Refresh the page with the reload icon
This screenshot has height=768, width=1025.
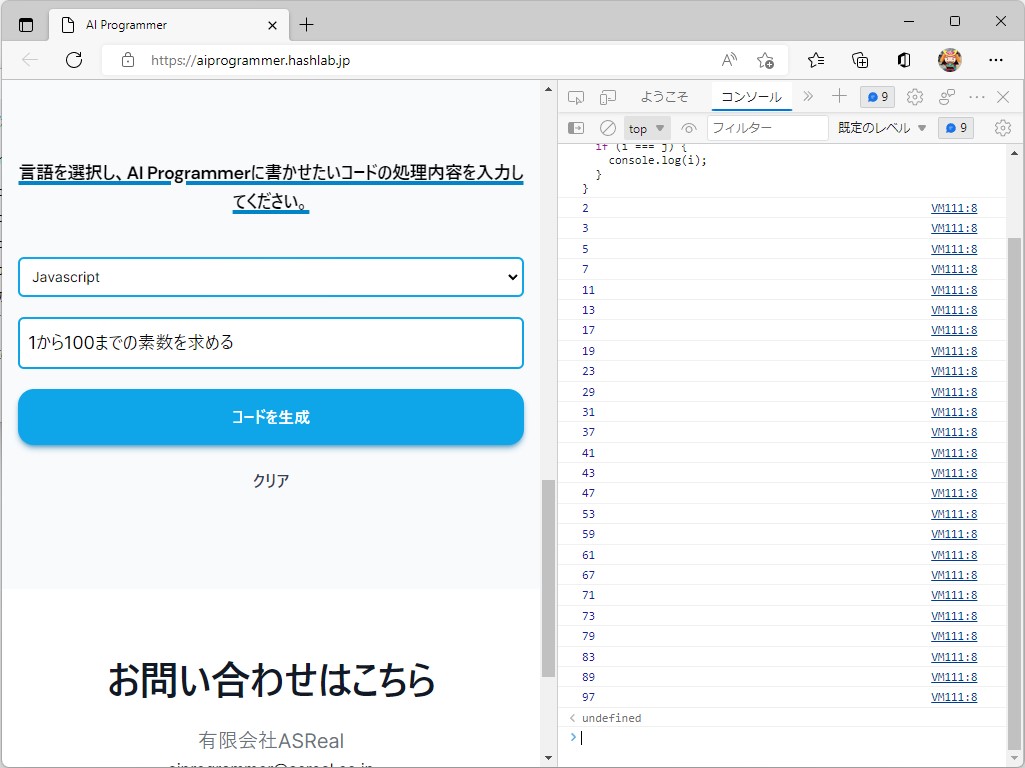point(73,60)
